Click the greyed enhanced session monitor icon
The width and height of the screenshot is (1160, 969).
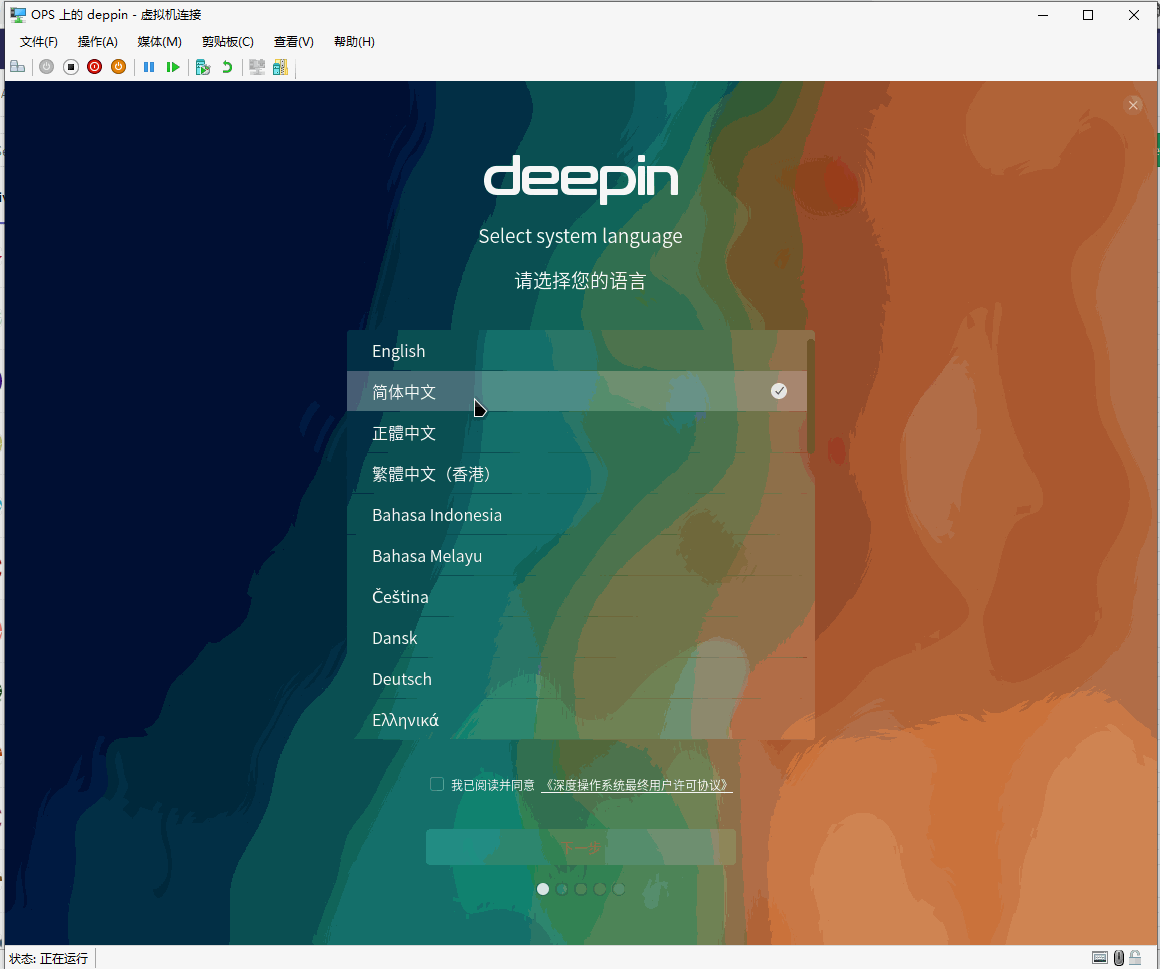[x=257, y=67]
